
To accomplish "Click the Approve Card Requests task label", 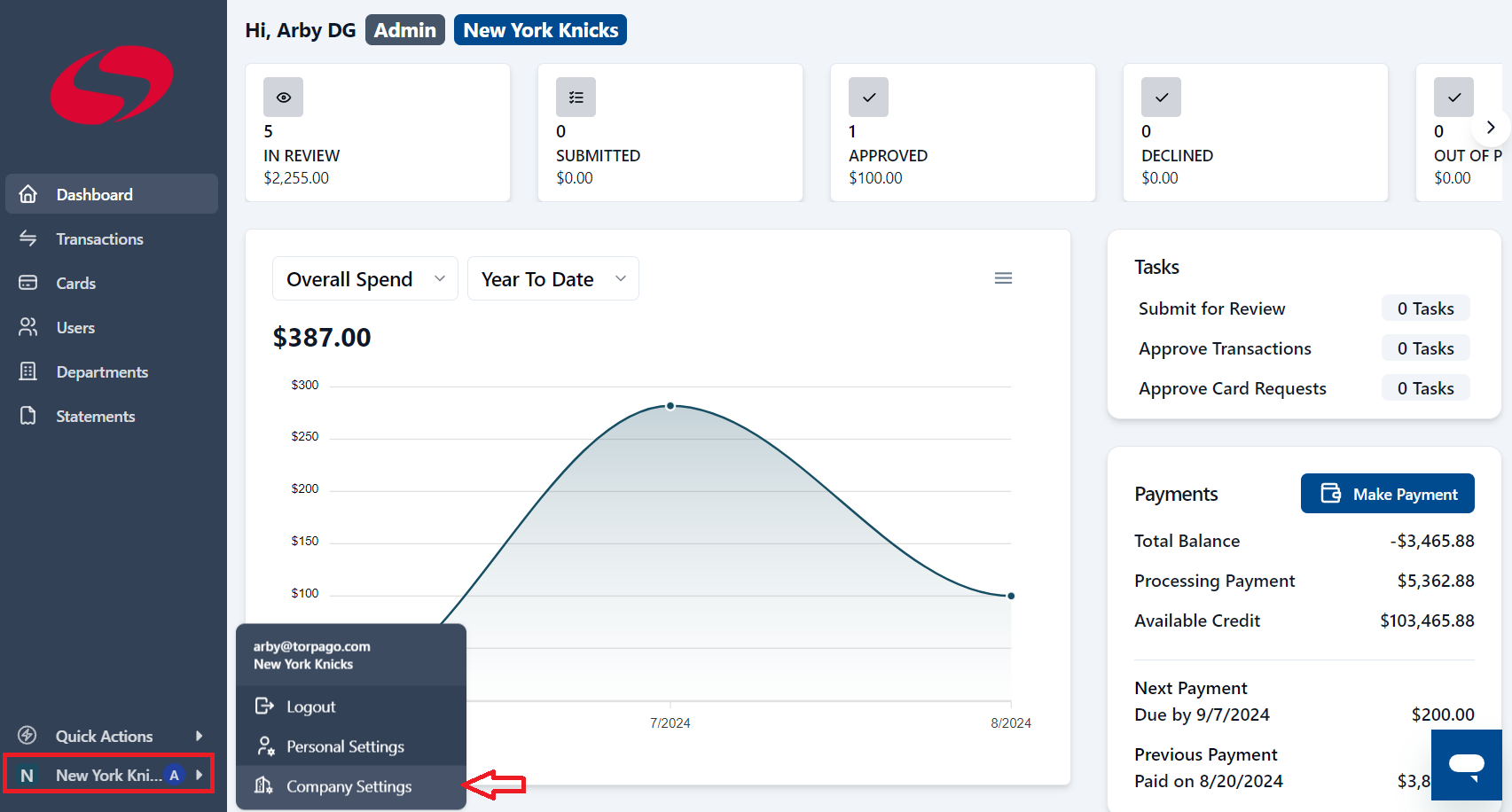I will pos(1233,388).
